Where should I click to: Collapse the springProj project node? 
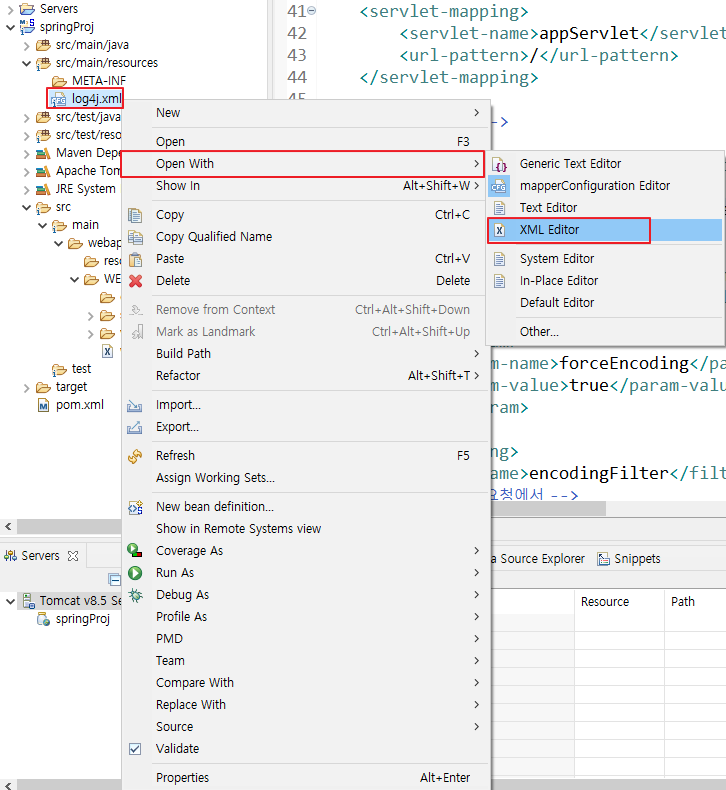point(10,27)
